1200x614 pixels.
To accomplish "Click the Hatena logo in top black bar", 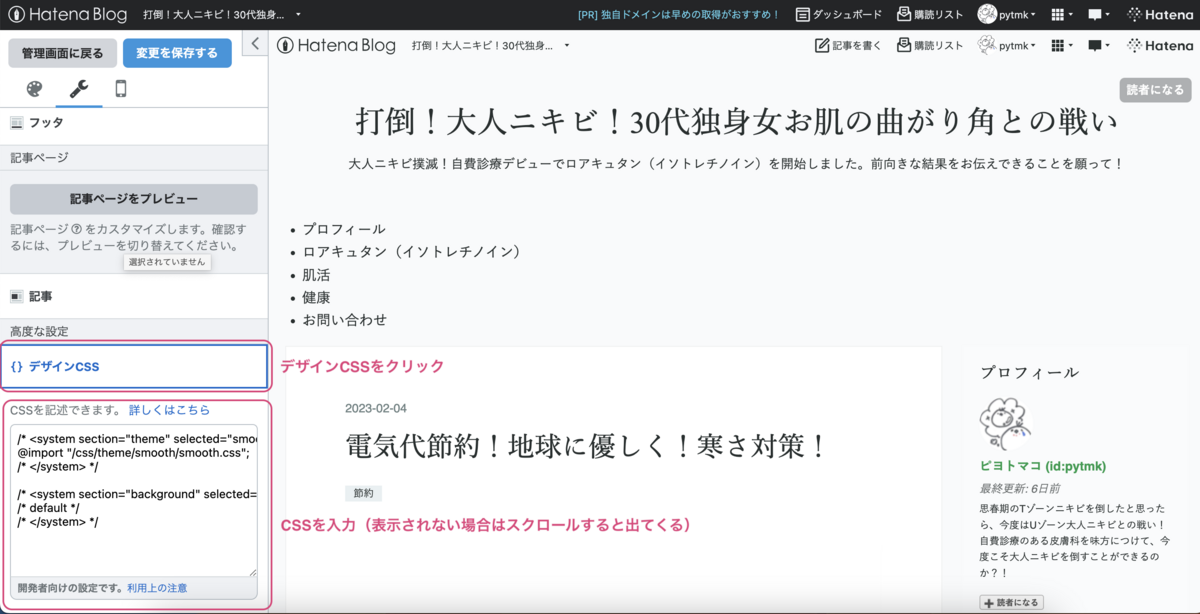I will click(1160, 15).
